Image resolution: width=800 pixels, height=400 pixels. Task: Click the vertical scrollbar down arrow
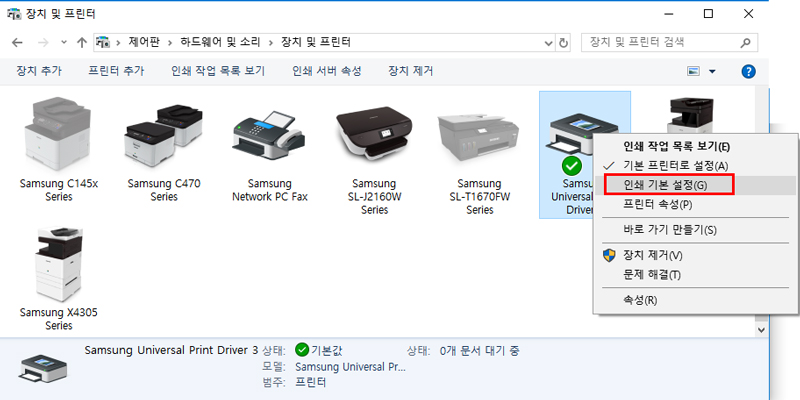coord(762,330)
